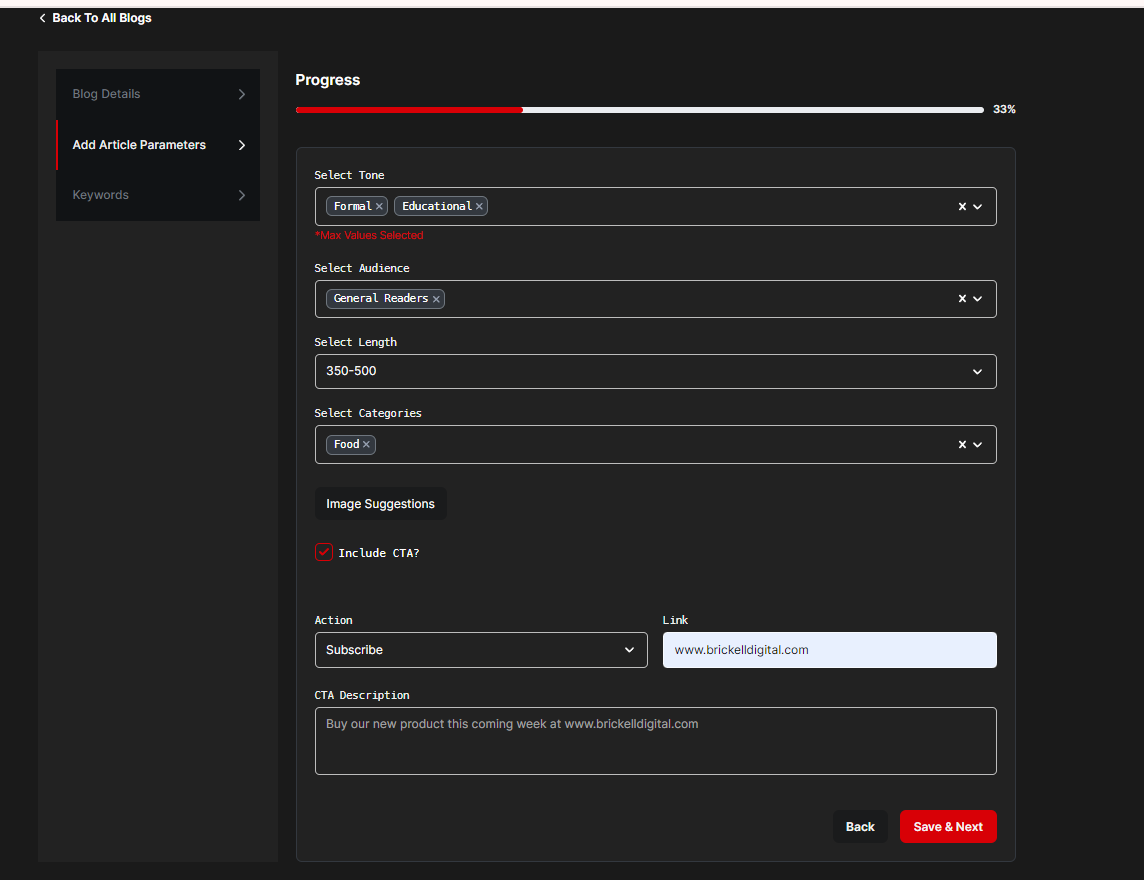
Task: Expand the Select Tone dropdown arrow
Action: tap(978, 207)
